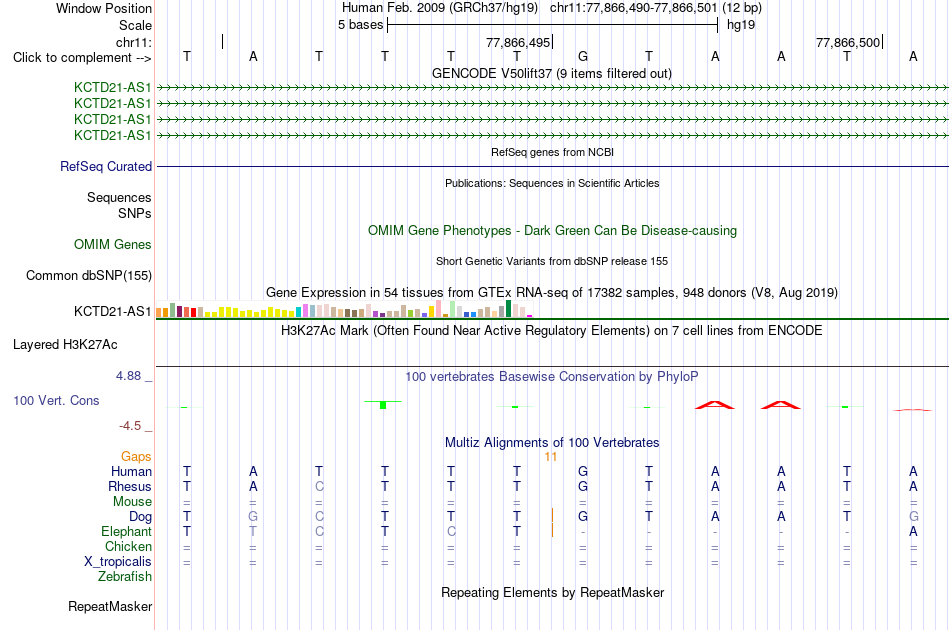Open the GENCODE V50lift37 track title
Viewport: 950px width, 630px height.
552,73
